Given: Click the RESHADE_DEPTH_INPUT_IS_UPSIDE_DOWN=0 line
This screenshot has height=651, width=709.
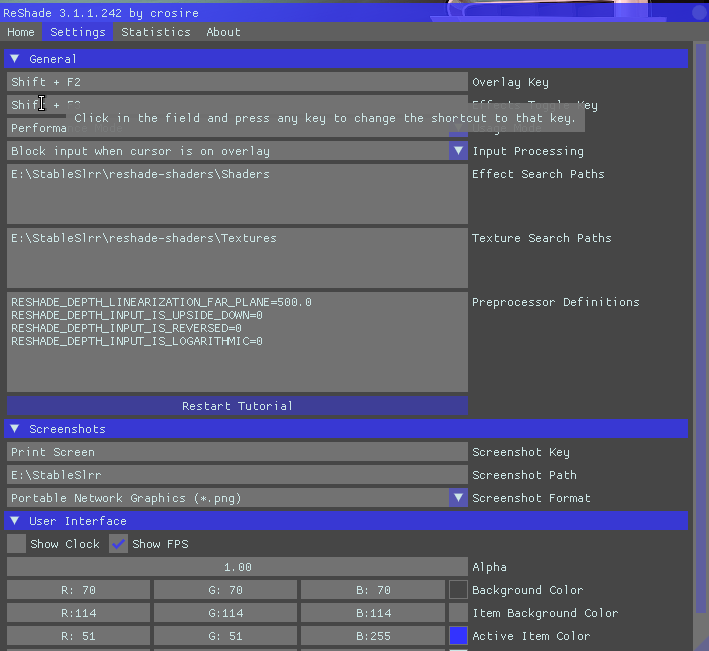Looking at the screenshot, I should (x=137, y=315).
